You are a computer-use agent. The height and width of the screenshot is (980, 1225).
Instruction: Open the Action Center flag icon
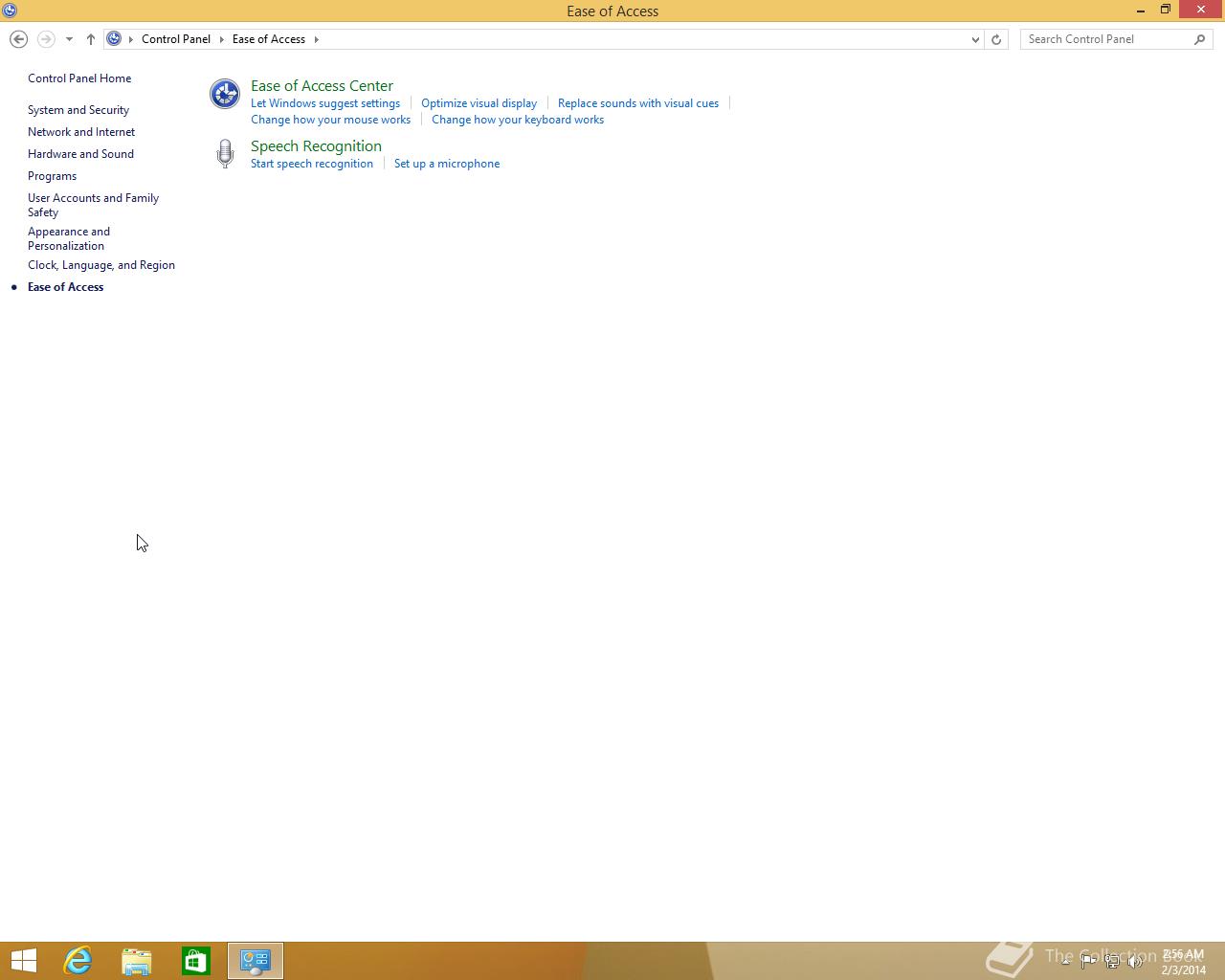(x=1088, y=961)
